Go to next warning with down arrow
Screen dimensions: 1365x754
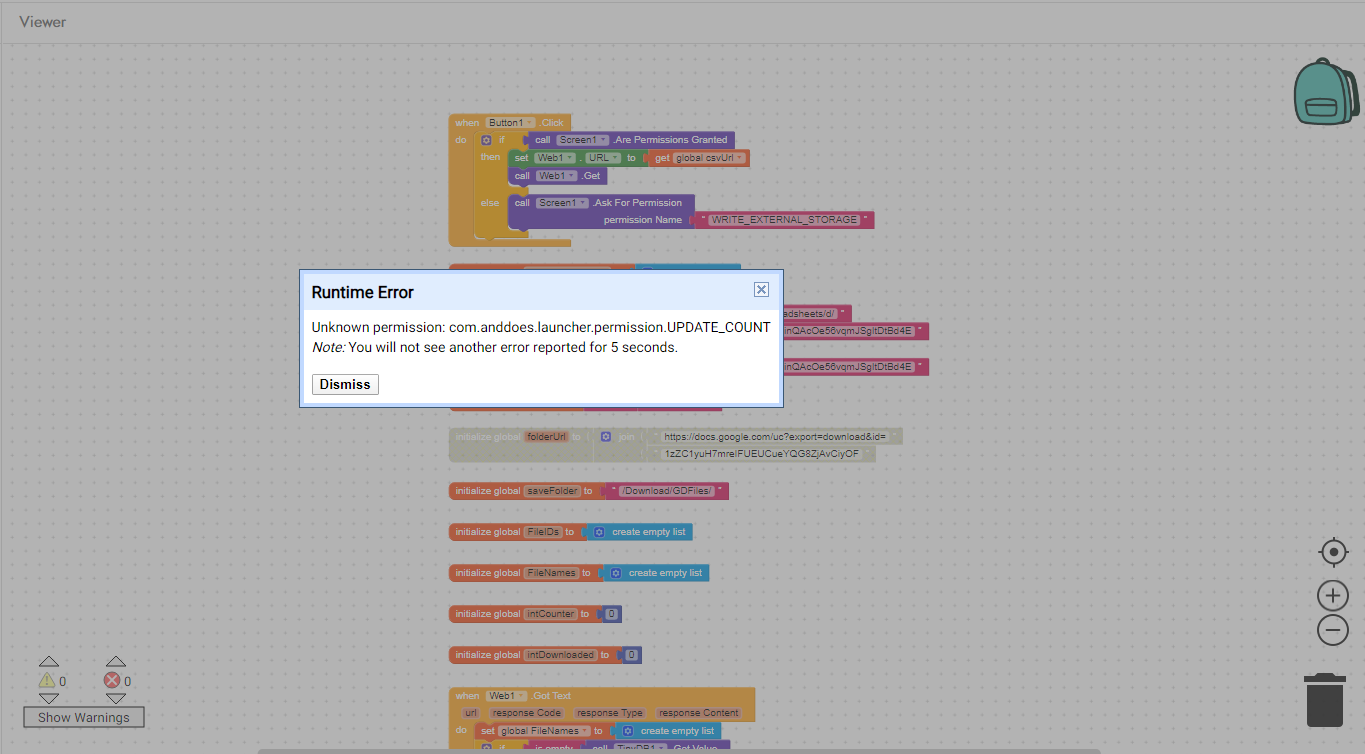pos(48,698)
